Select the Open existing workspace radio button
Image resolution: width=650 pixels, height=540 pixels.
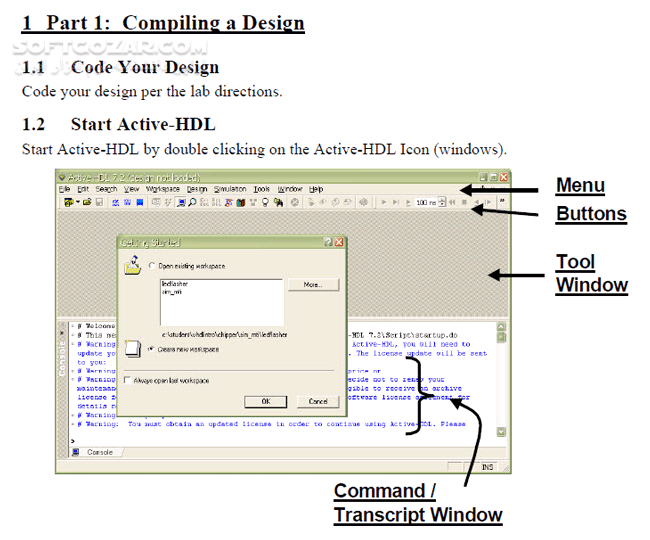(x=152, y=266)
